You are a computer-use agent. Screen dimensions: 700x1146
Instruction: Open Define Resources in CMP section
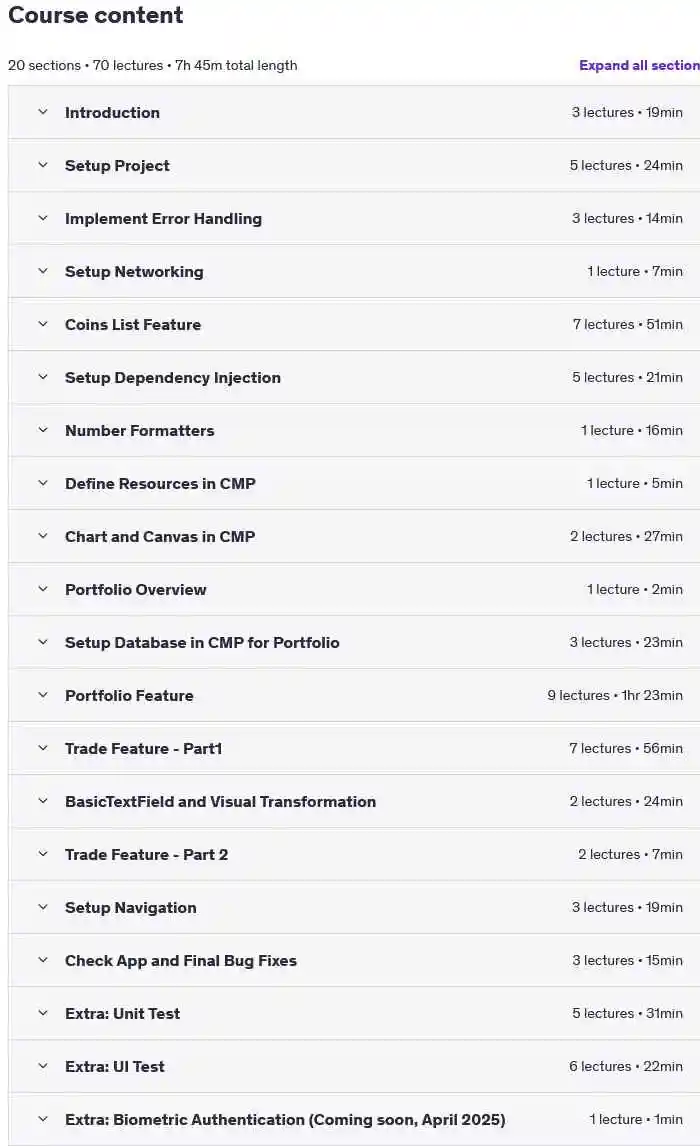[354, 483]
